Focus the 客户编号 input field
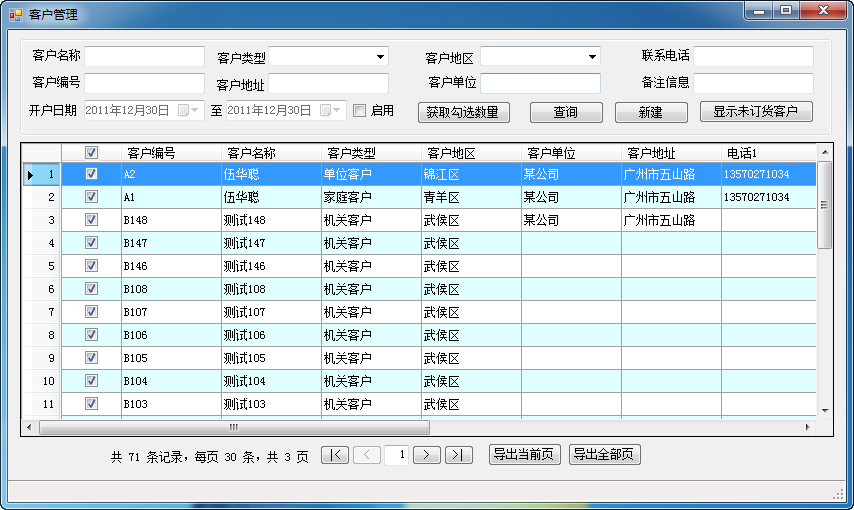 point(144,83)
